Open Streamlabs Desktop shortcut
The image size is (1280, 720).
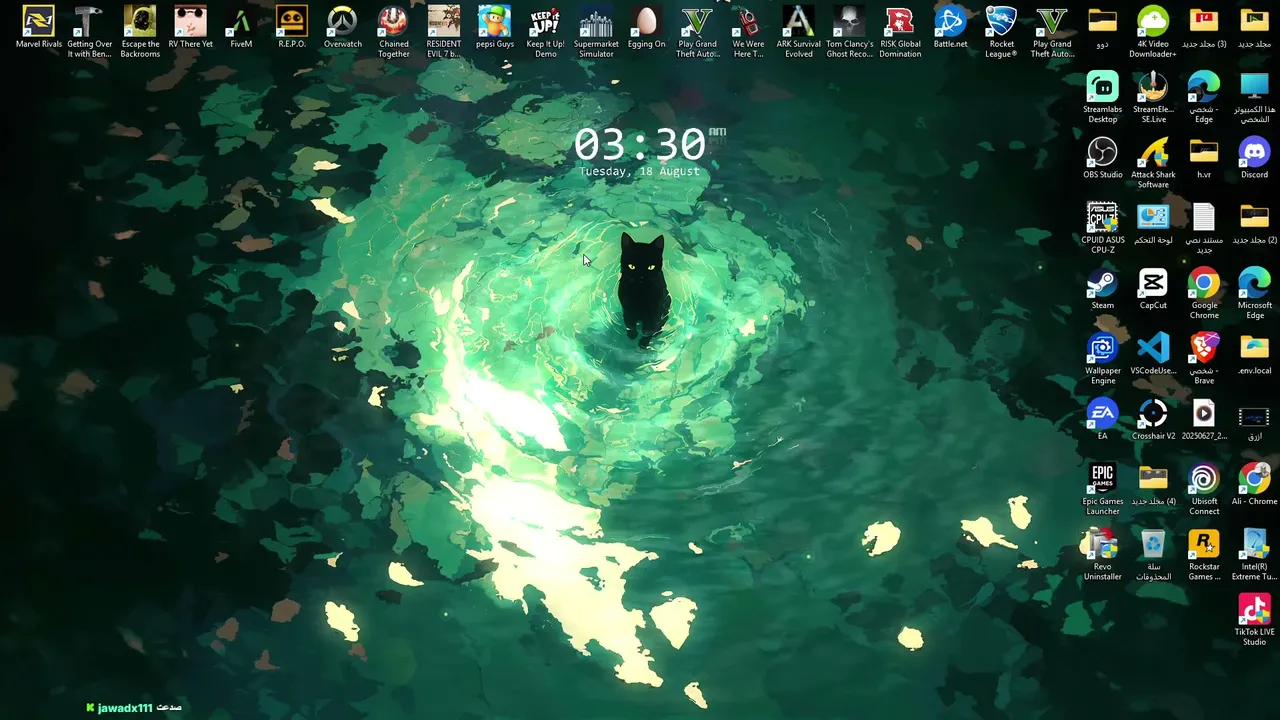tap(1102, 96)
